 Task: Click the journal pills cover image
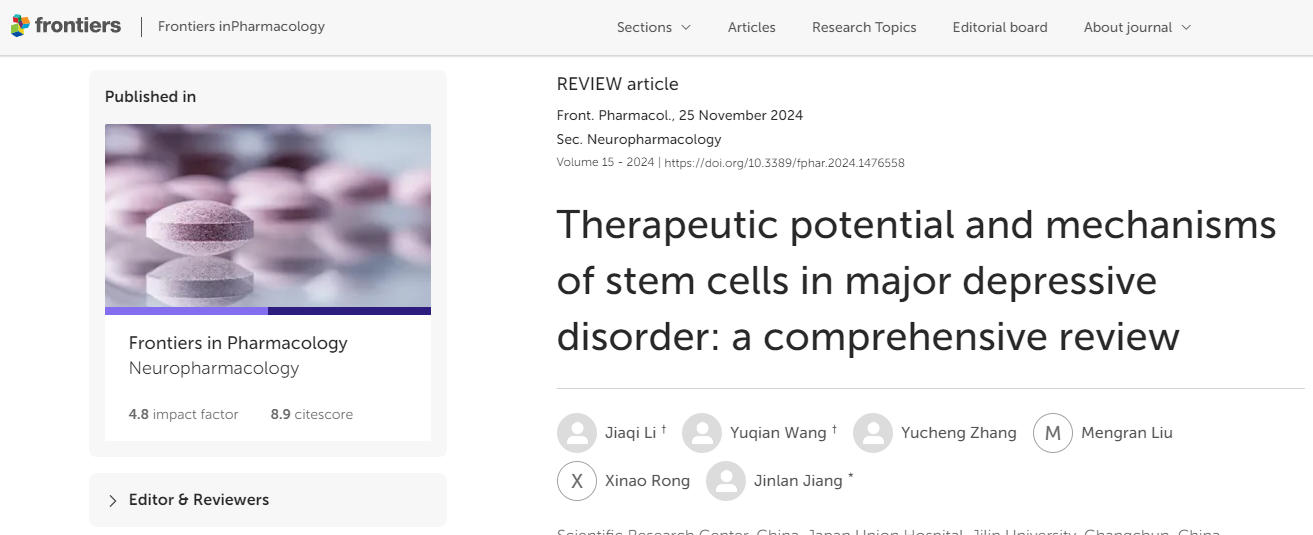[268, 215]
